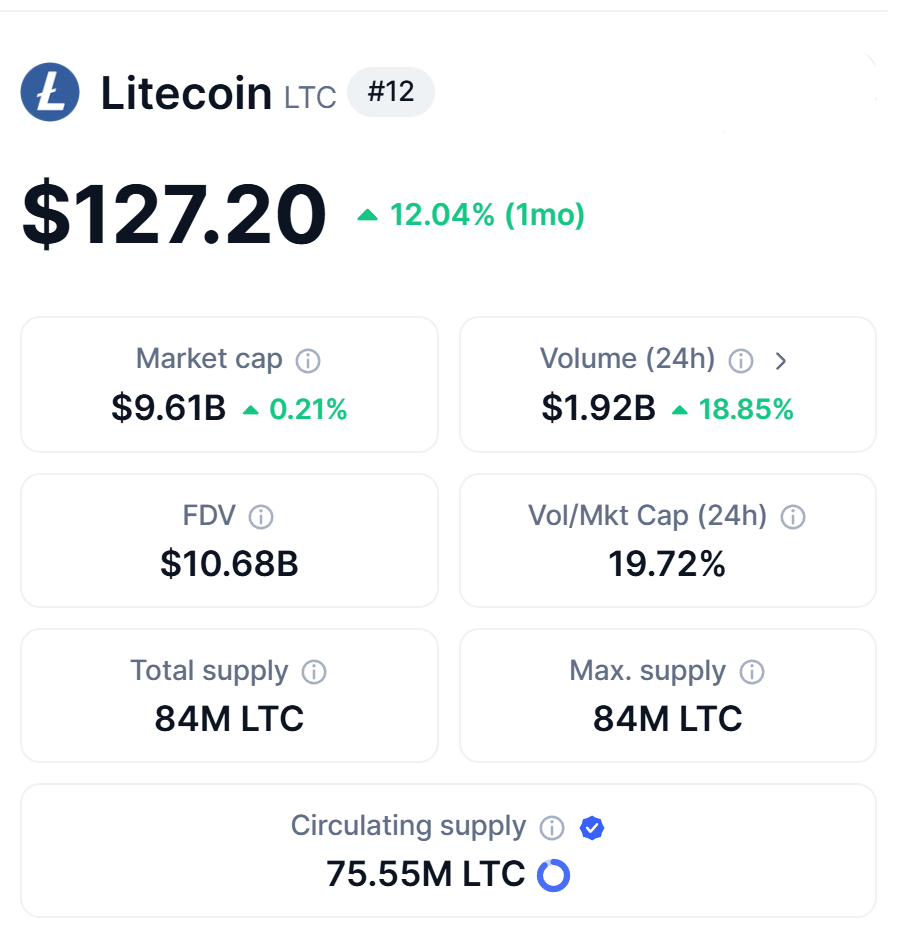Image resolution: width=912 pixels, height=942 pixels.
Task: Toggle the 12.04% (1mo) price change period
Action: pos(472,215)
